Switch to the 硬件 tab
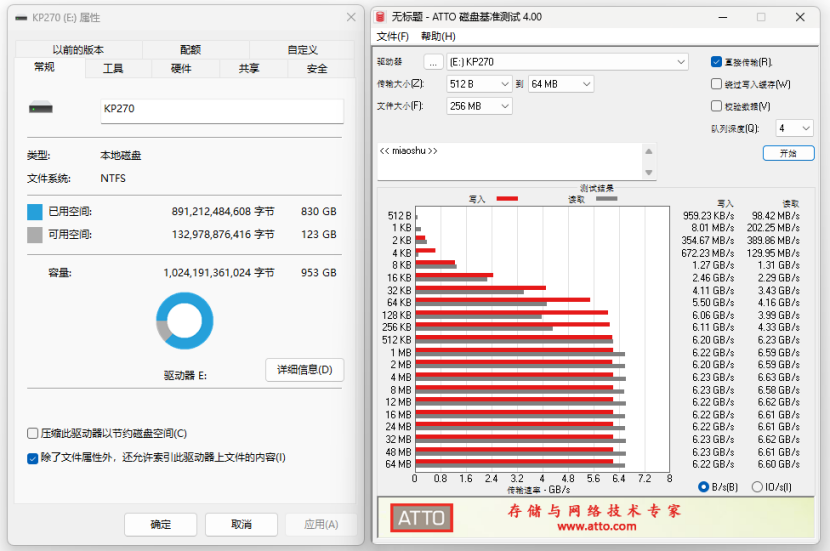This screenshot has height=551, width=830. click(181, 68)
